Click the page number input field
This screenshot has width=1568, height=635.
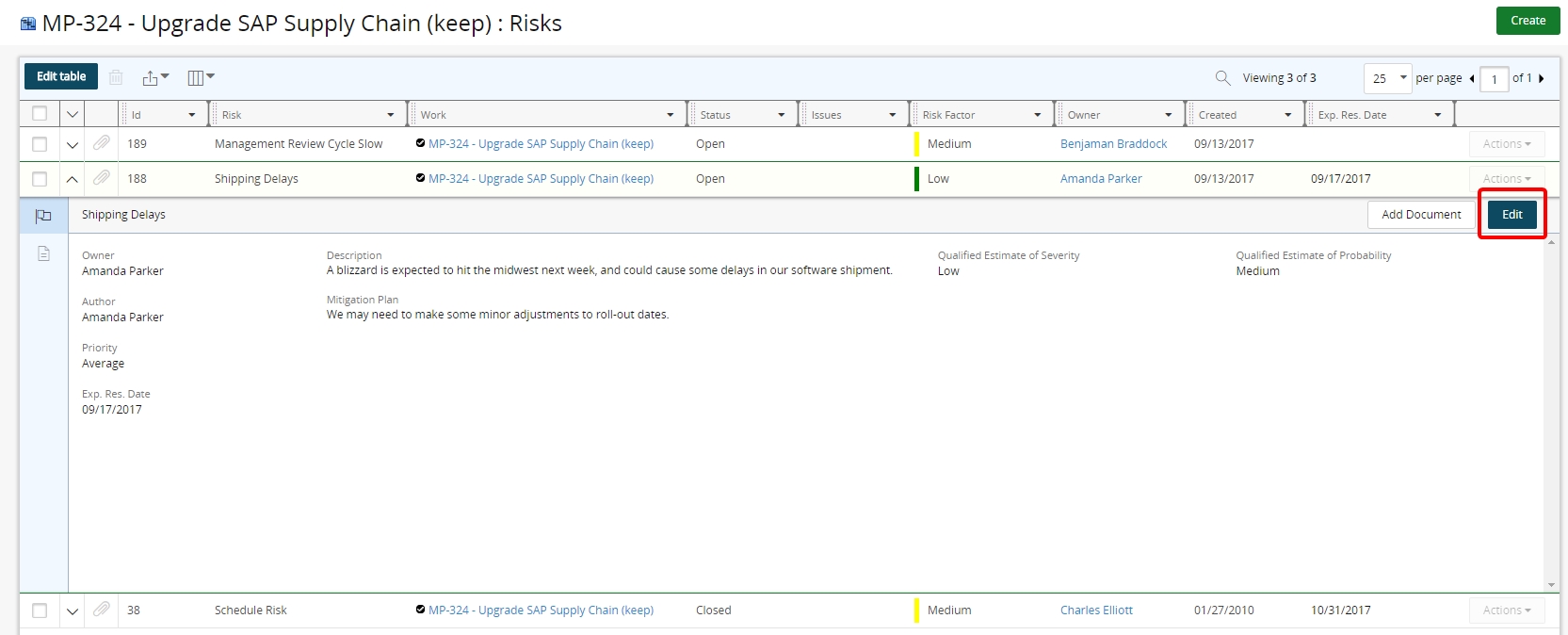1494,79
